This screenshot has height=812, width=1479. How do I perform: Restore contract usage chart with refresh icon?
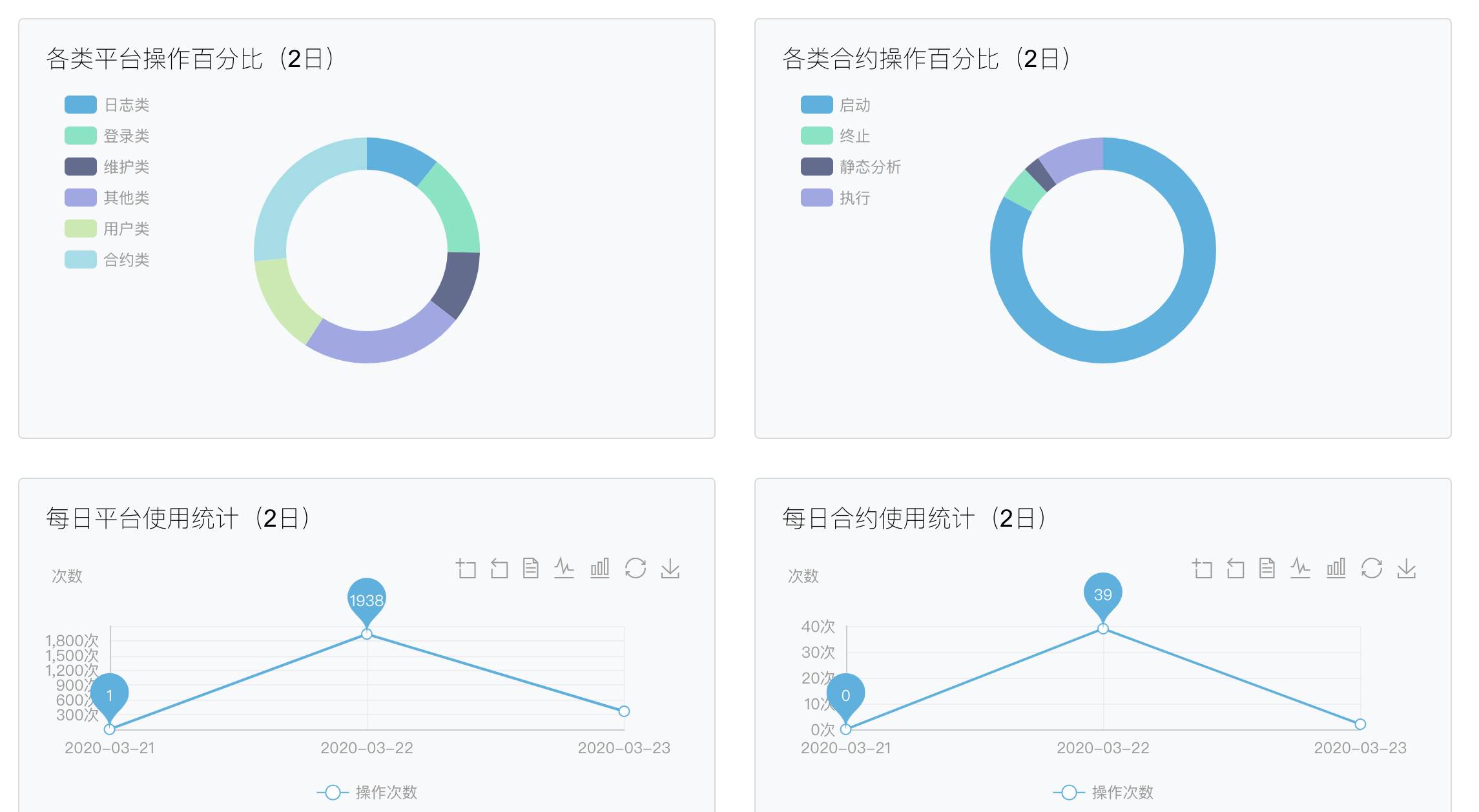[1372, 569]
